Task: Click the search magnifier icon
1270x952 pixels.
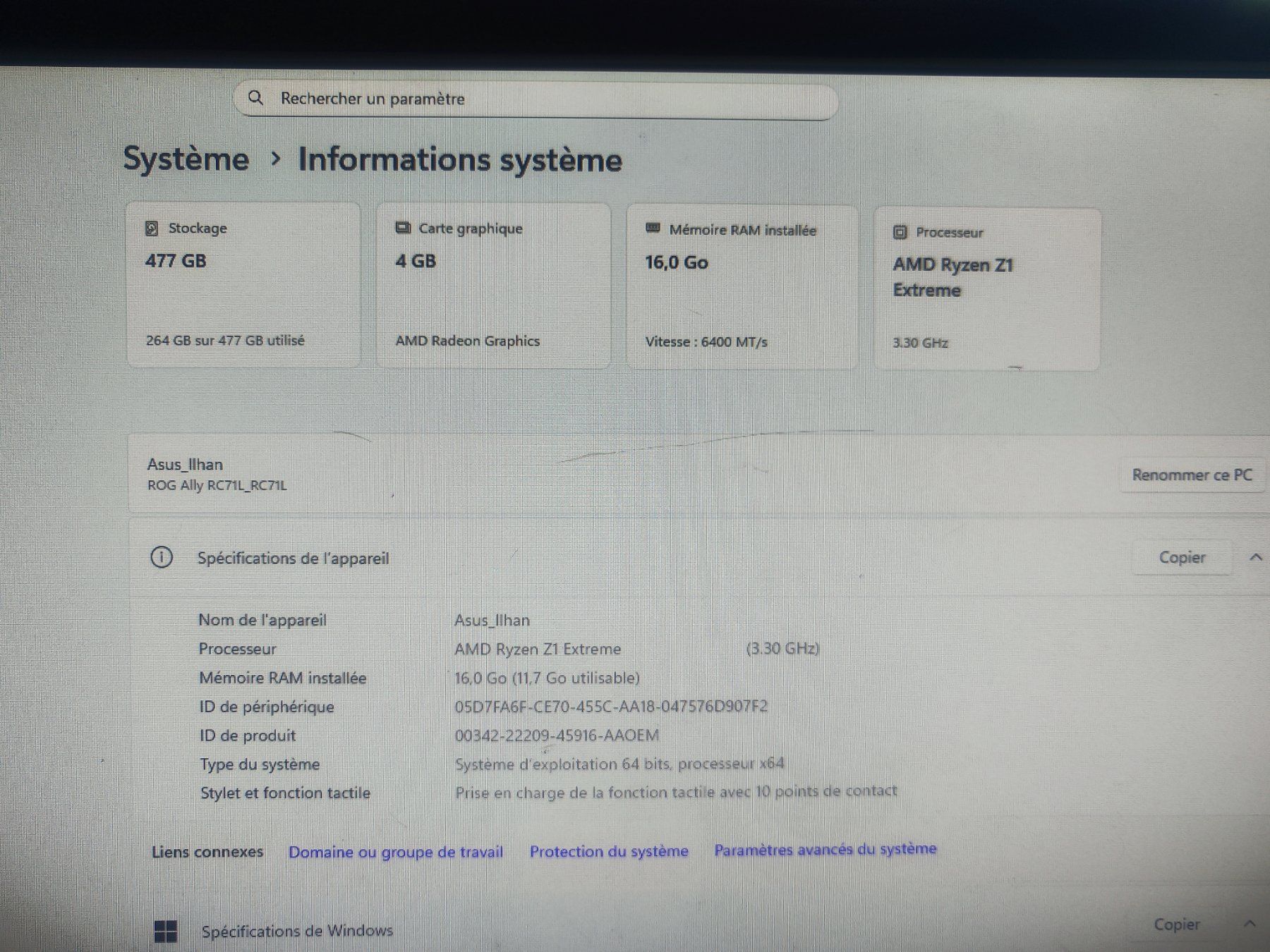Action: (255, 98)
